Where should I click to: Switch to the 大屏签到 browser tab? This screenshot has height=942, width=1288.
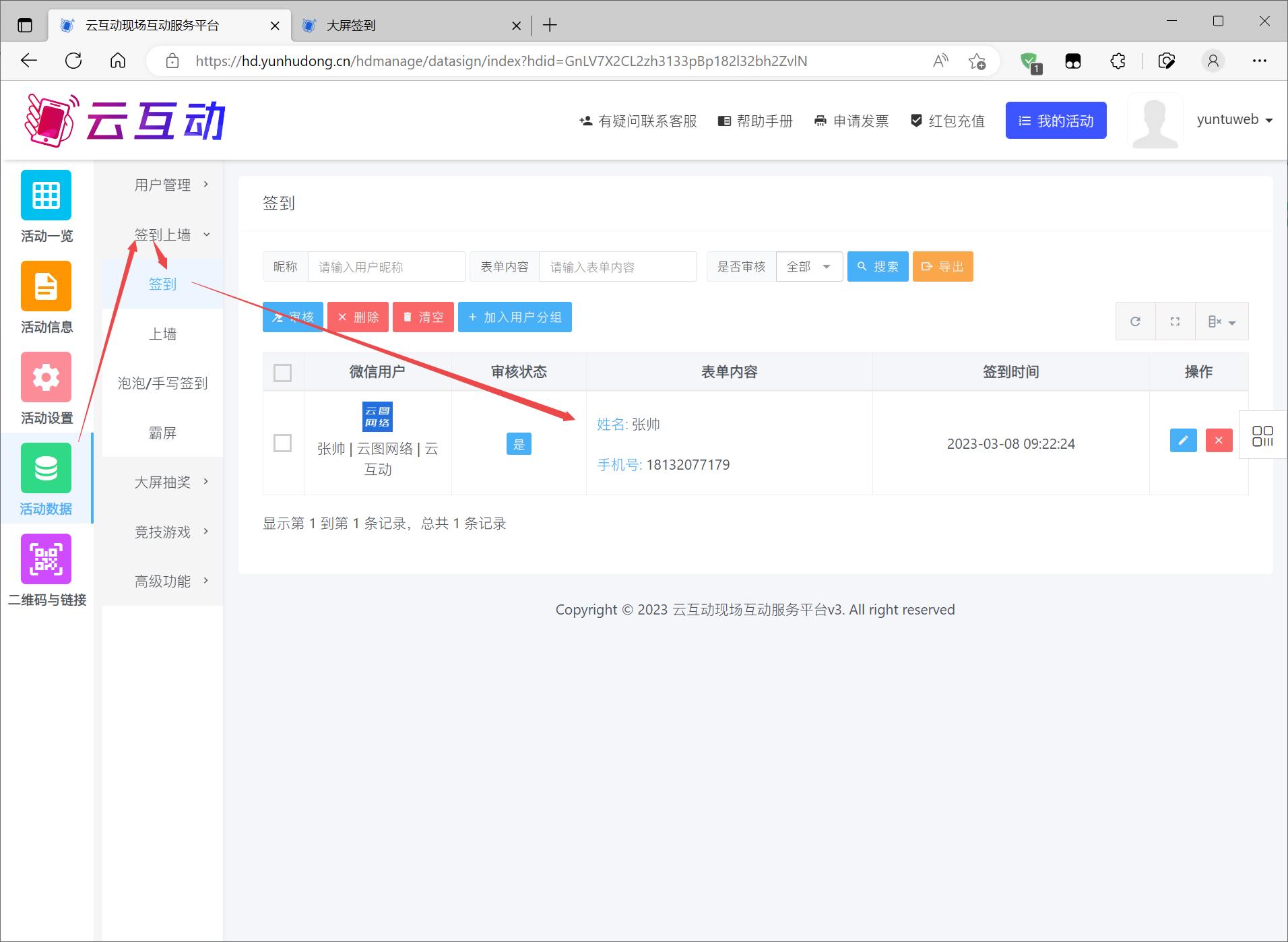[404, 26]
